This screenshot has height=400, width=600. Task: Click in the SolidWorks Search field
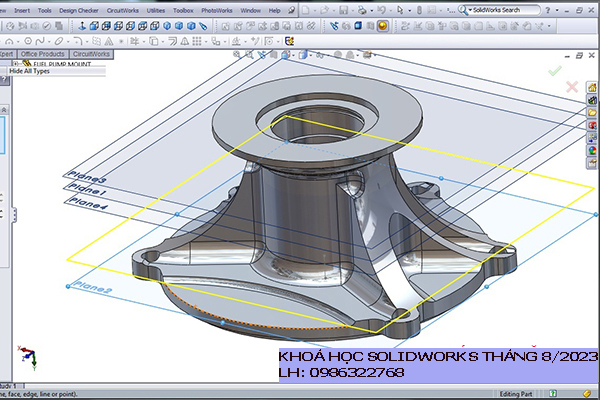point(504,10)
